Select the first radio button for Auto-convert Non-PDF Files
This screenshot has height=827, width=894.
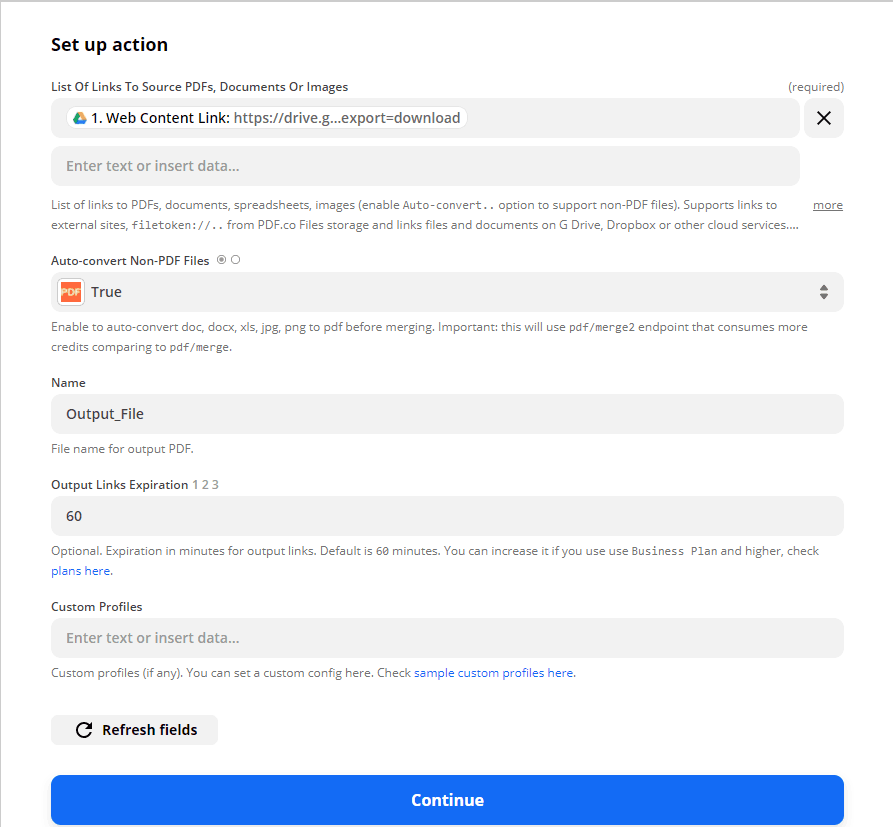point(222,259)
